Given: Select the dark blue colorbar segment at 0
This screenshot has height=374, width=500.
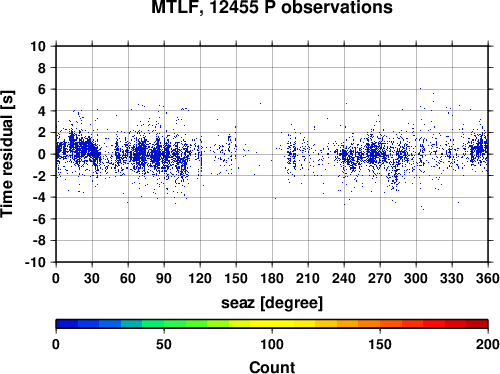Looking at the screenshot, I should 67,324.
